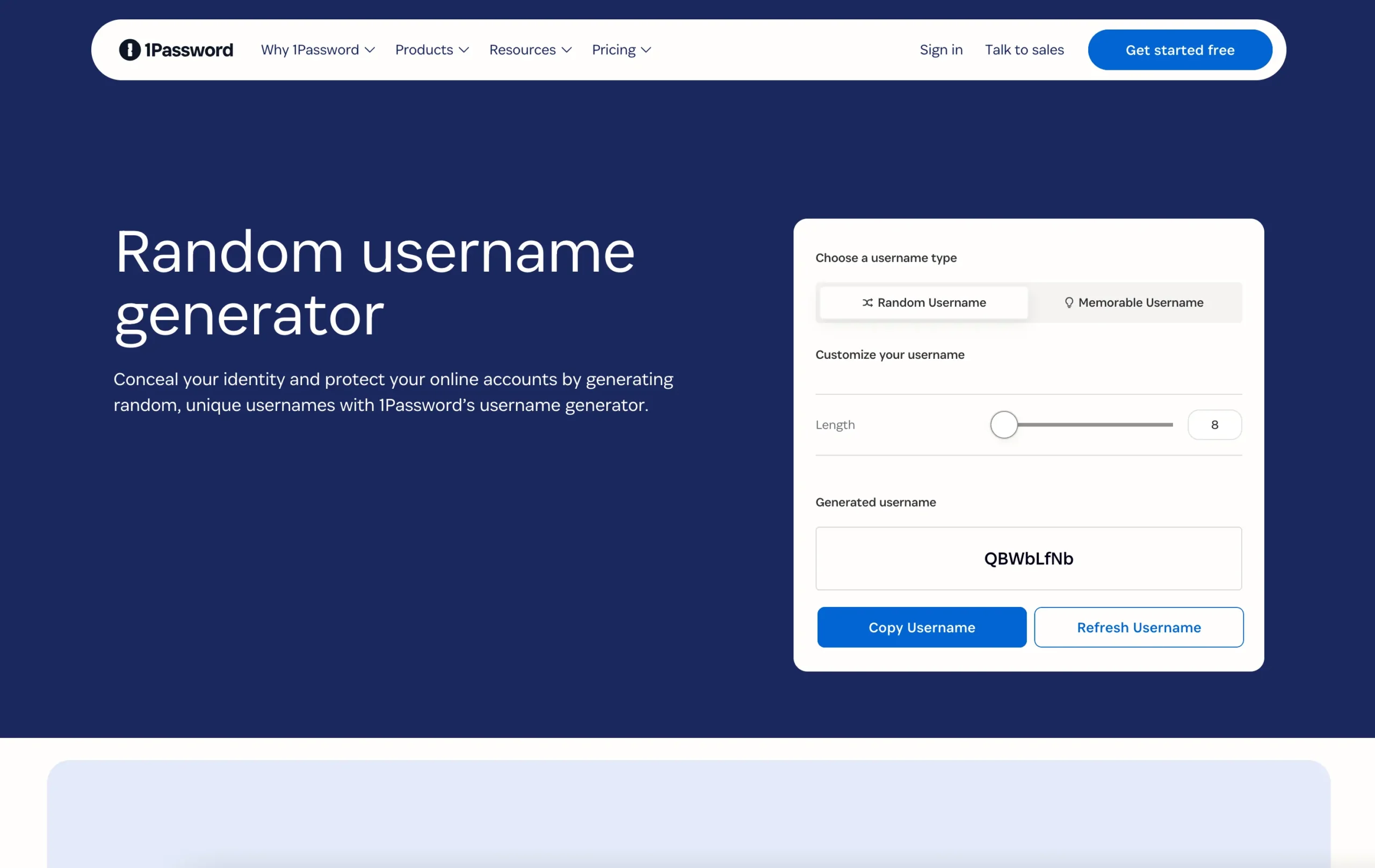Screen dimensions: 1375x868
Task: Click the Get started free button
Action: point(1179,49)
